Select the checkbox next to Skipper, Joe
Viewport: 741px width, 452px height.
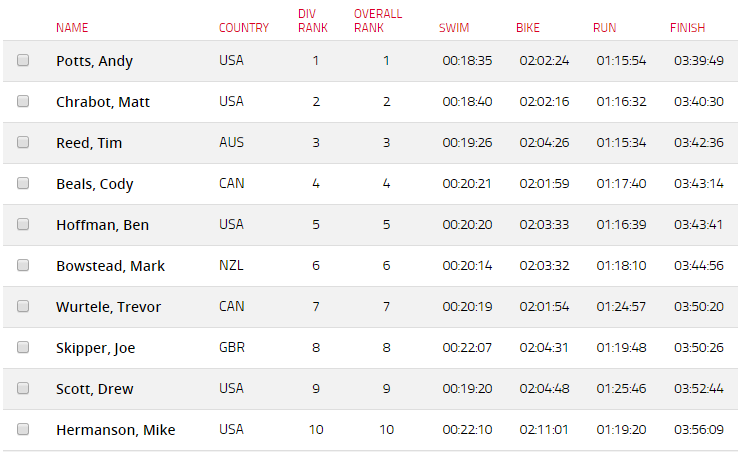pos(23,347)
